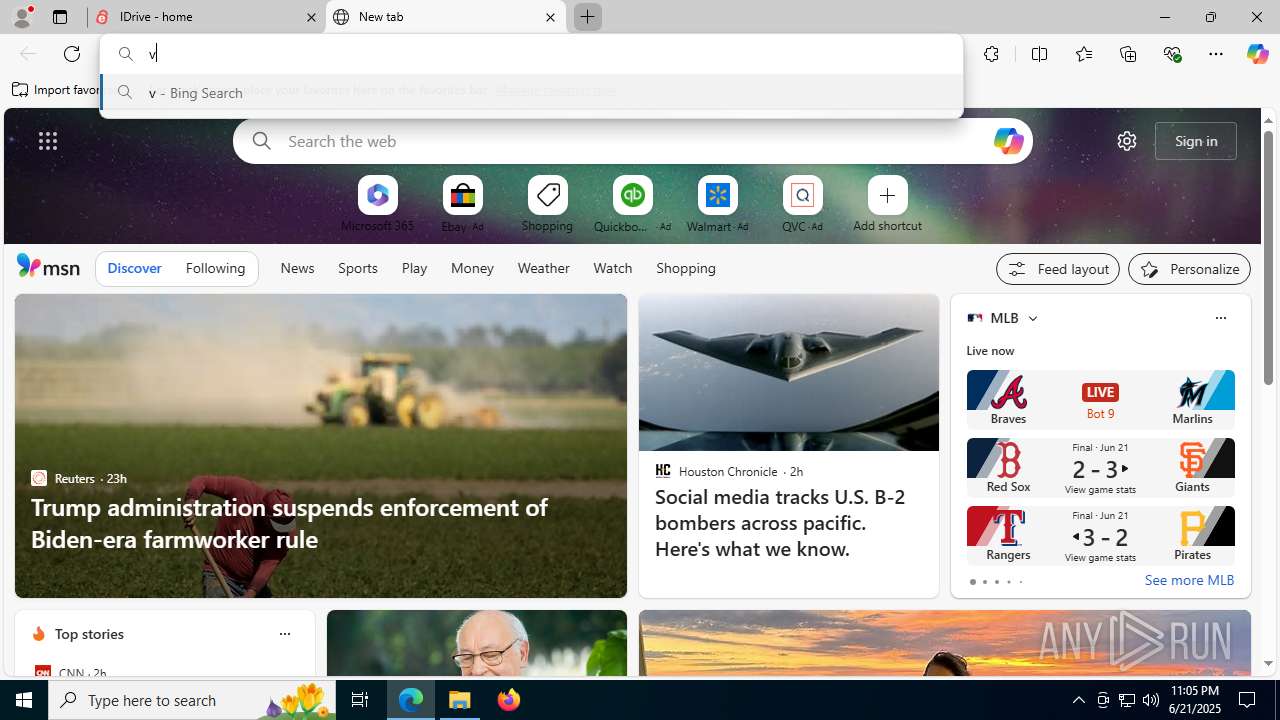This screenshot has height=720, width=1280.
Task: Select 'v - Bing Search' suggestion
Action: pyautogui.click(x=531, y=93)
